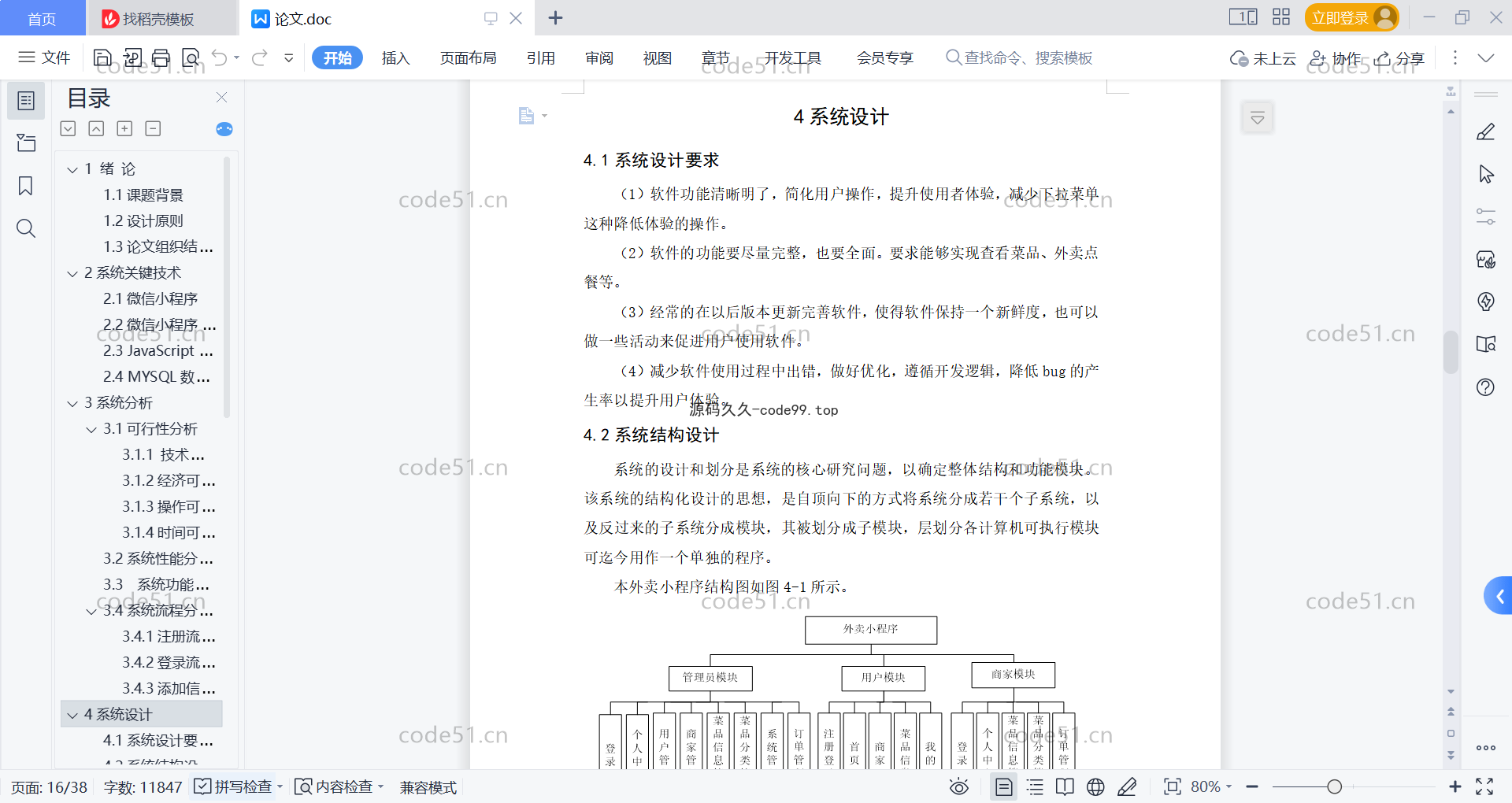Switch to the 引用 tab

pos(541,57)
